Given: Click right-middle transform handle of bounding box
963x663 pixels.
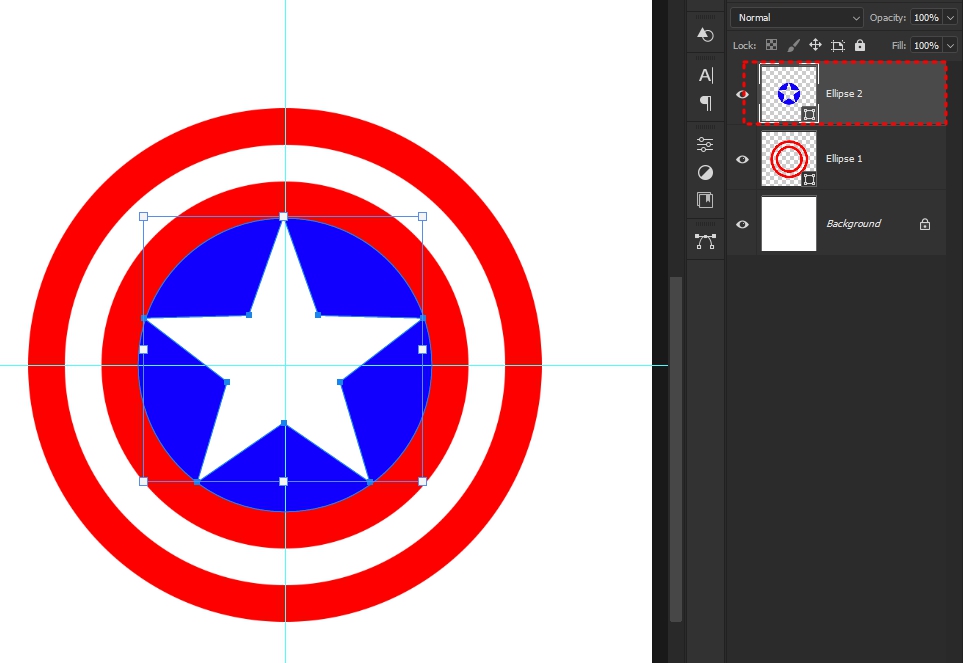Looking at the screenshot, I should click(423, 349).
